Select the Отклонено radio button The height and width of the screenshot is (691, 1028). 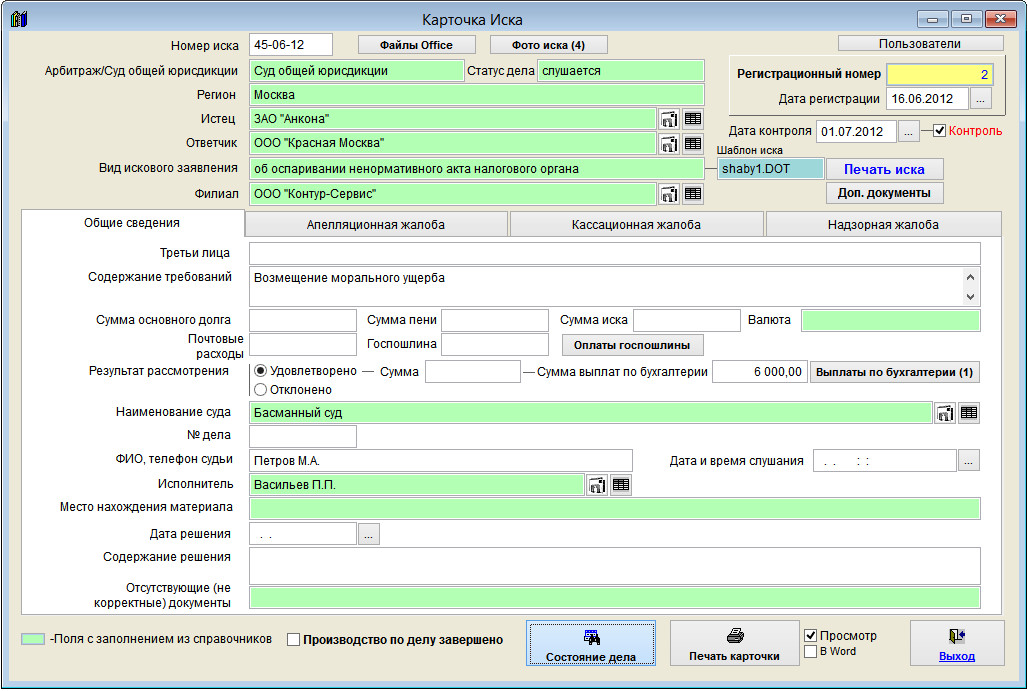[261, 390]
